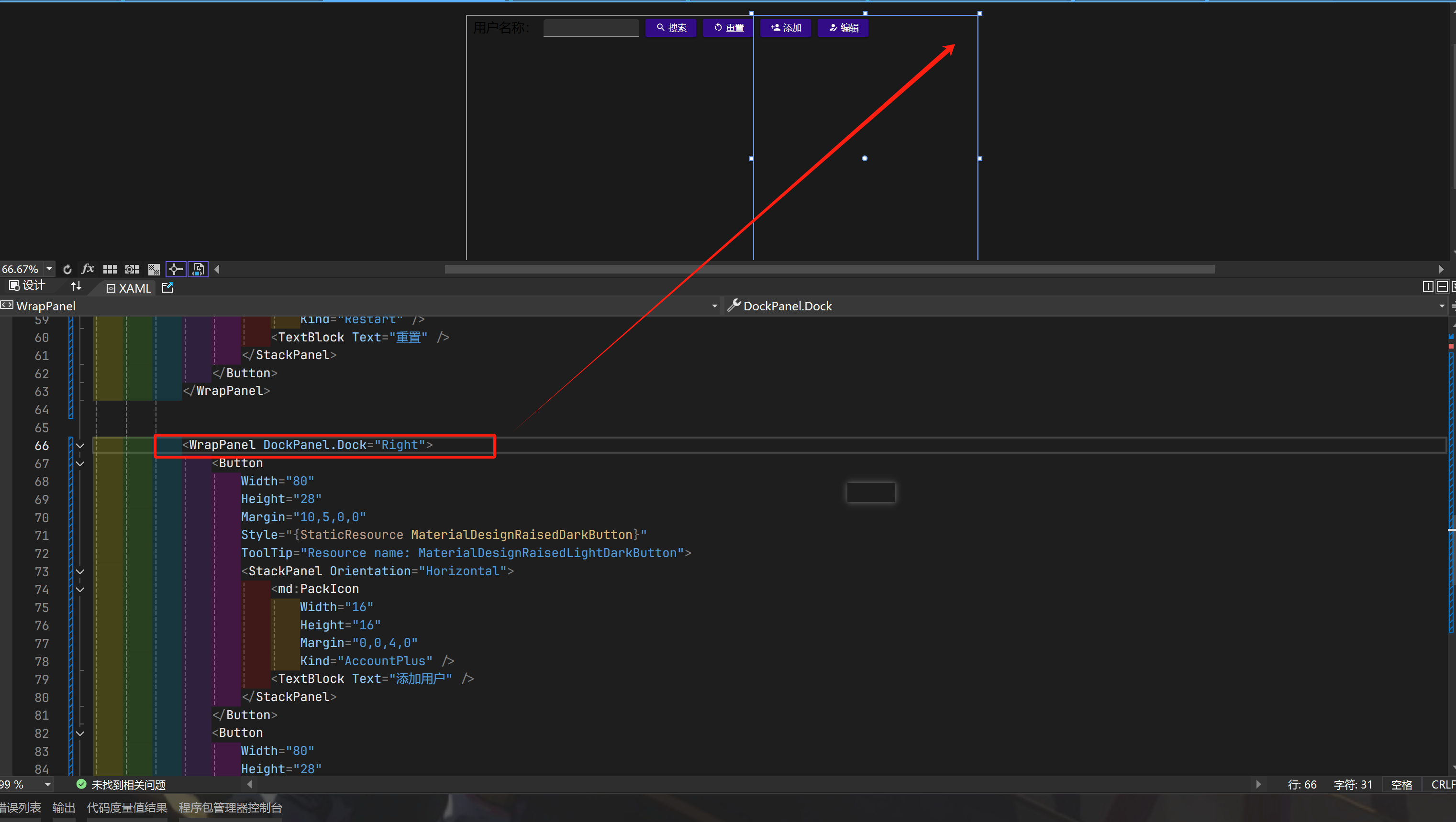Click the 用户名称 text input field
1456x822 pixels.
[x=590, y=28]
